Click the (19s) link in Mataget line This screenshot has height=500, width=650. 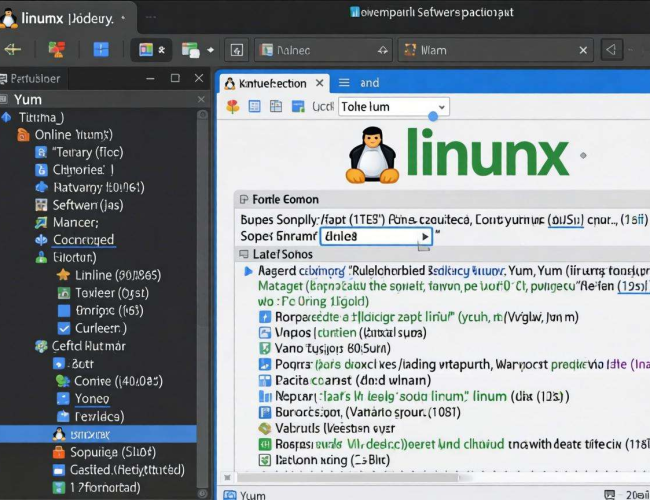pyautogui.click(x=632, y=286)
